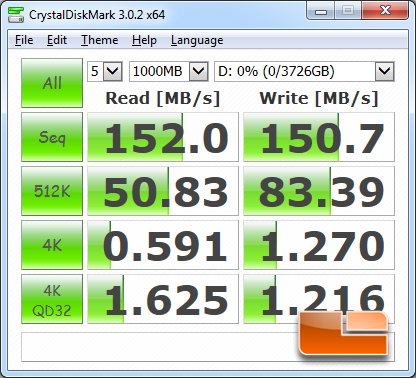Viewport: 416px width, 378px height.
Task: Open the File menu
Action: pyautogui.click(x=24, y=40)
